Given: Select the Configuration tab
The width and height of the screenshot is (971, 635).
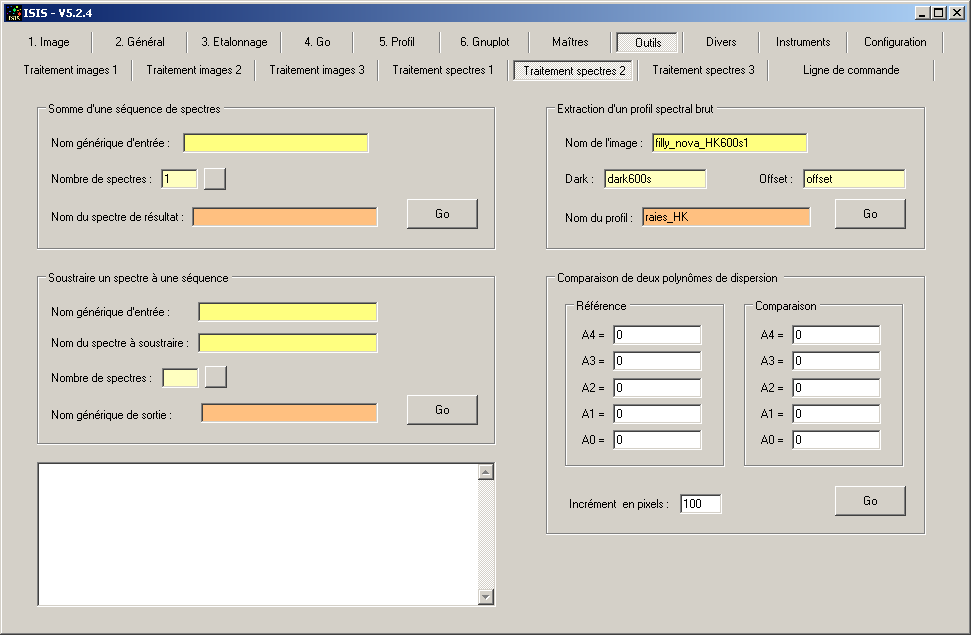Looking at the screenshot, I should pyautogui.click(x=895, y=42).
